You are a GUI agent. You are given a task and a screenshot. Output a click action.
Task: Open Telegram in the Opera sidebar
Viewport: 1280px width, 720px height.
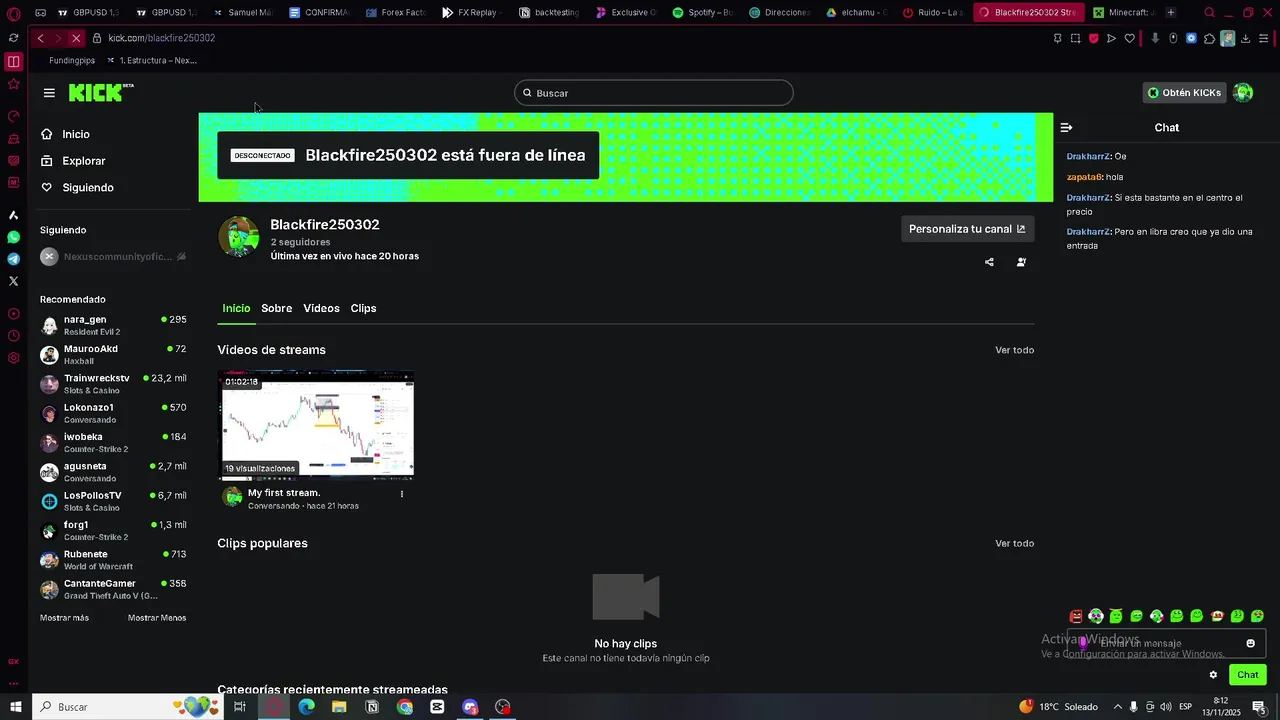14,259
